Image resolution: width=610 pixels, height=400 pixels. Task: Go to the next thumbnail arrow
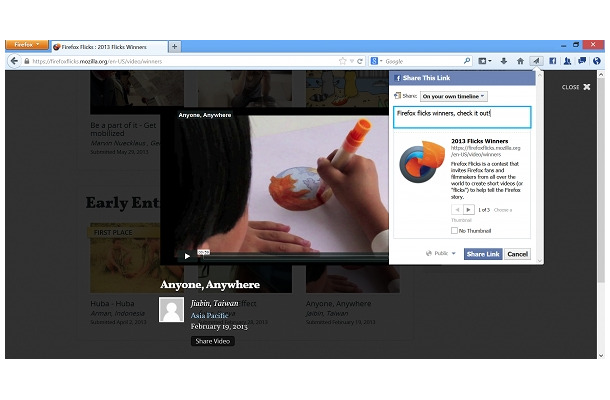[468, 210]
